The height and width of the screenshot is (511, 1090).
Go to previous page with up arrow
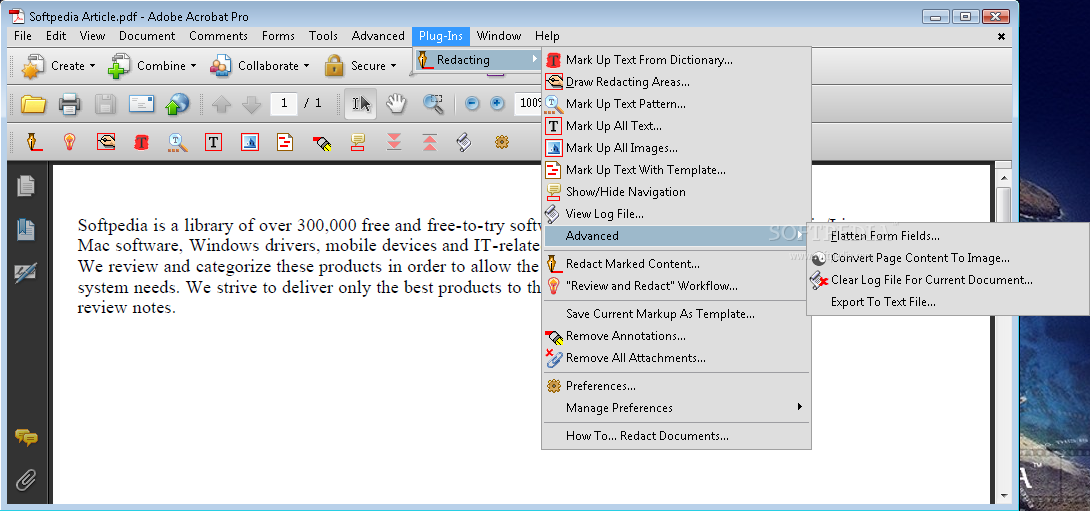(x=221, y=104)
